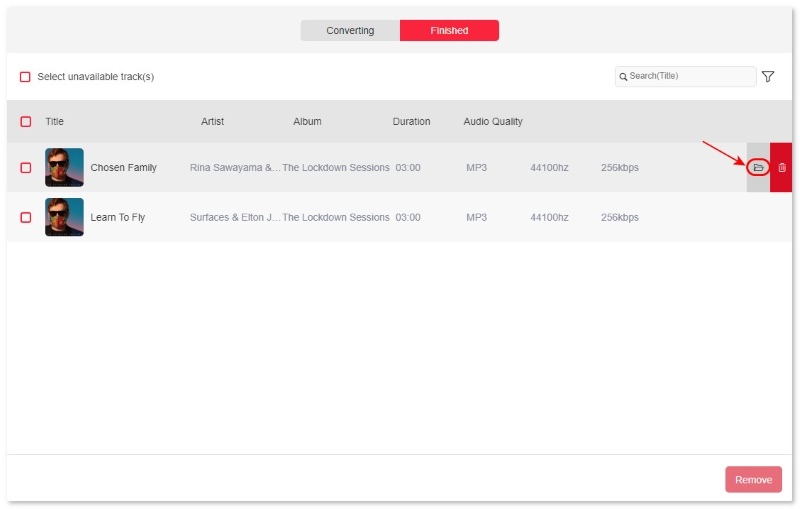Screen dimensions: 800x509
Task: Toggle the select-all checkbox in header row
Action: tap(26, 122)
